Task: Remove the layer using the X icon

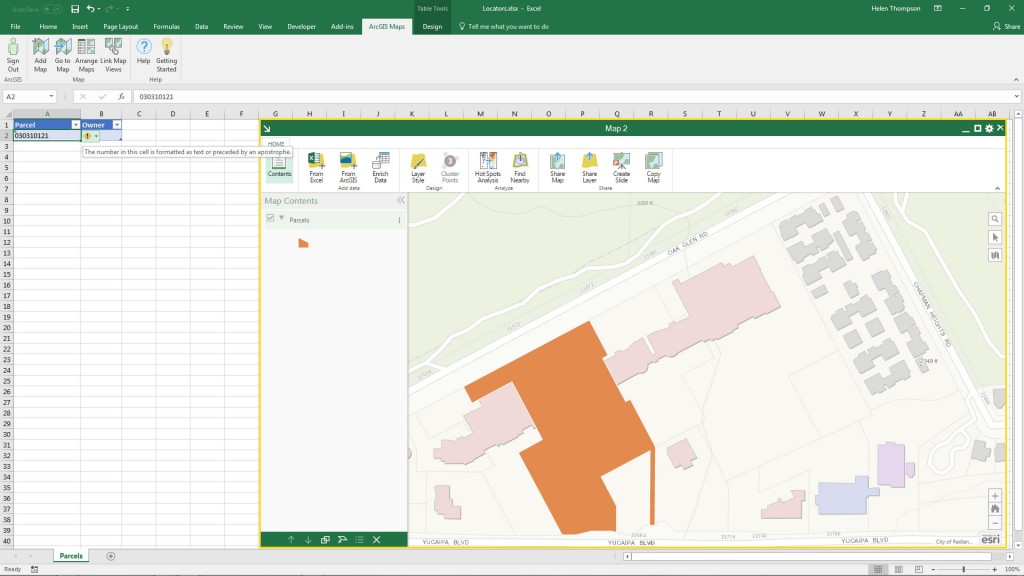Action: (376, 539)
